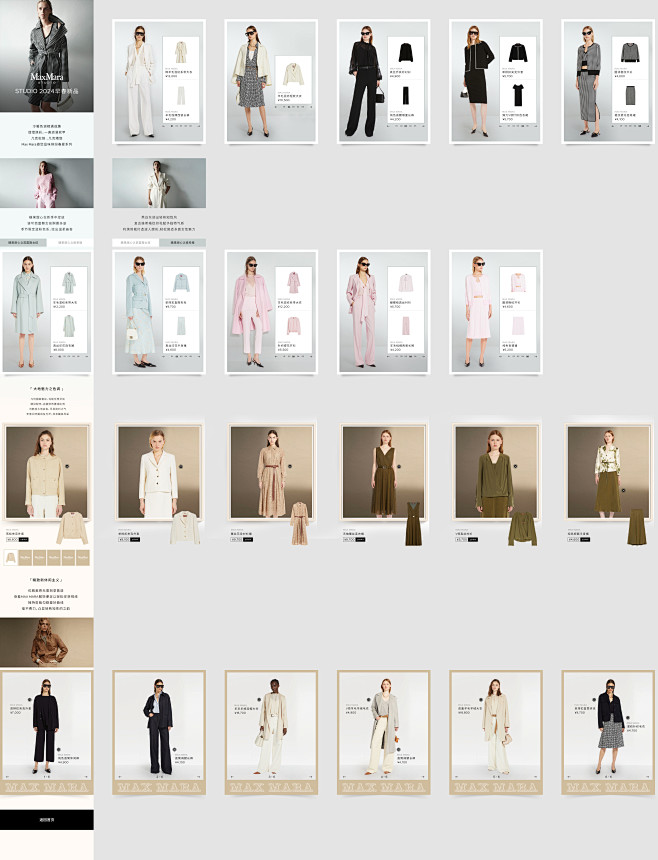Open white suit model banner
This screenshot has width=658, height=860.
[x=159, y=183]
